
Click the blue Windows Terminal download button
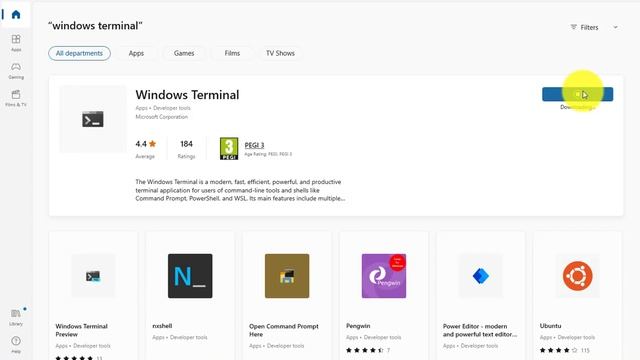pyautogui.click(x=578, y=94)
